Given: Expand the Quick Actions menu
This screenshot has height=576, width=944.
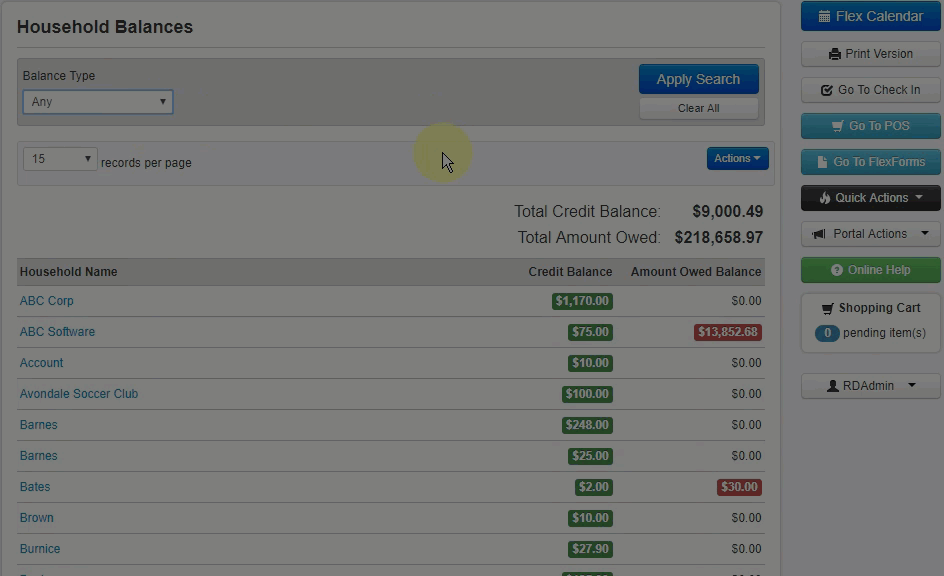Looking at the screenshot, I should click(870, 198).
